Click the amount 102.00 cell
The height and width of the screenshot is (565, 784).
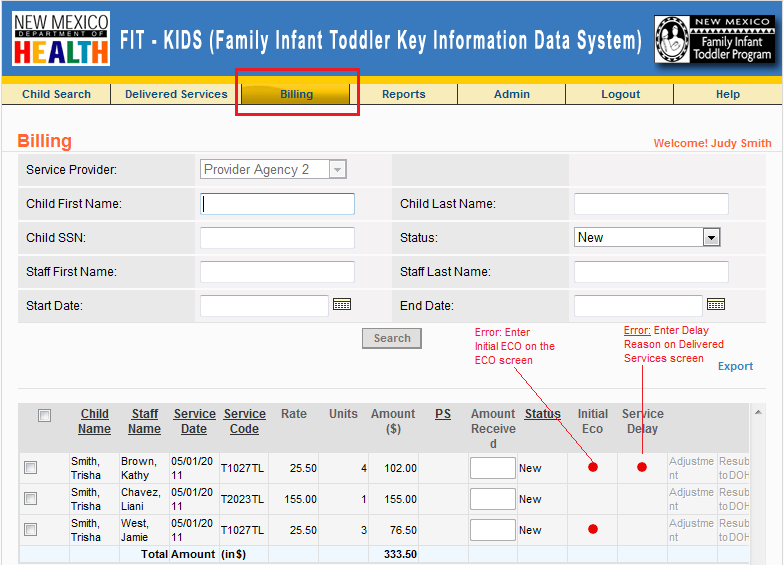(400, 468)
